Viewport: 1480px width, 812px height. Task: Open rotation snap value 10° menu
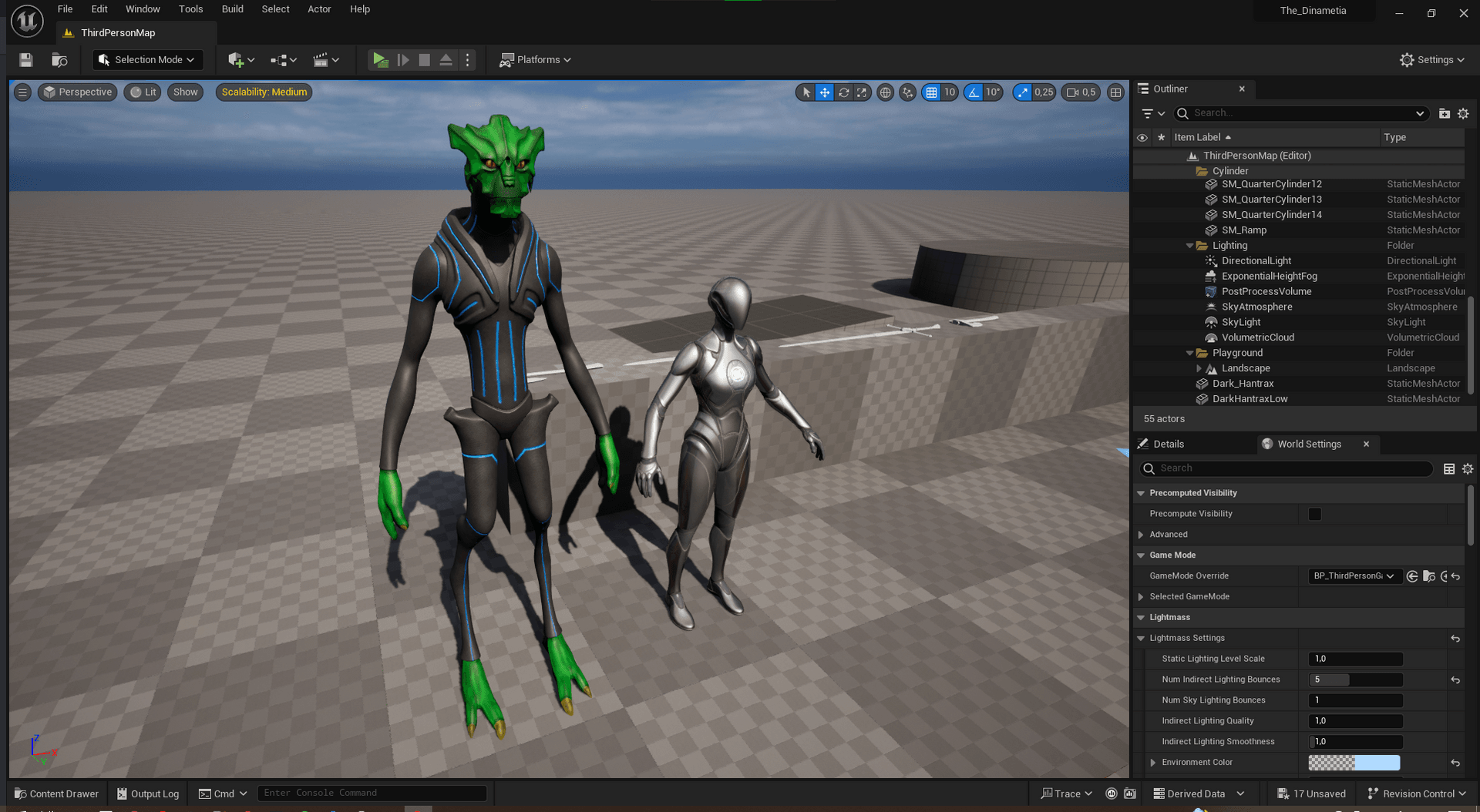pyautogui.click(x=993, y=92)
